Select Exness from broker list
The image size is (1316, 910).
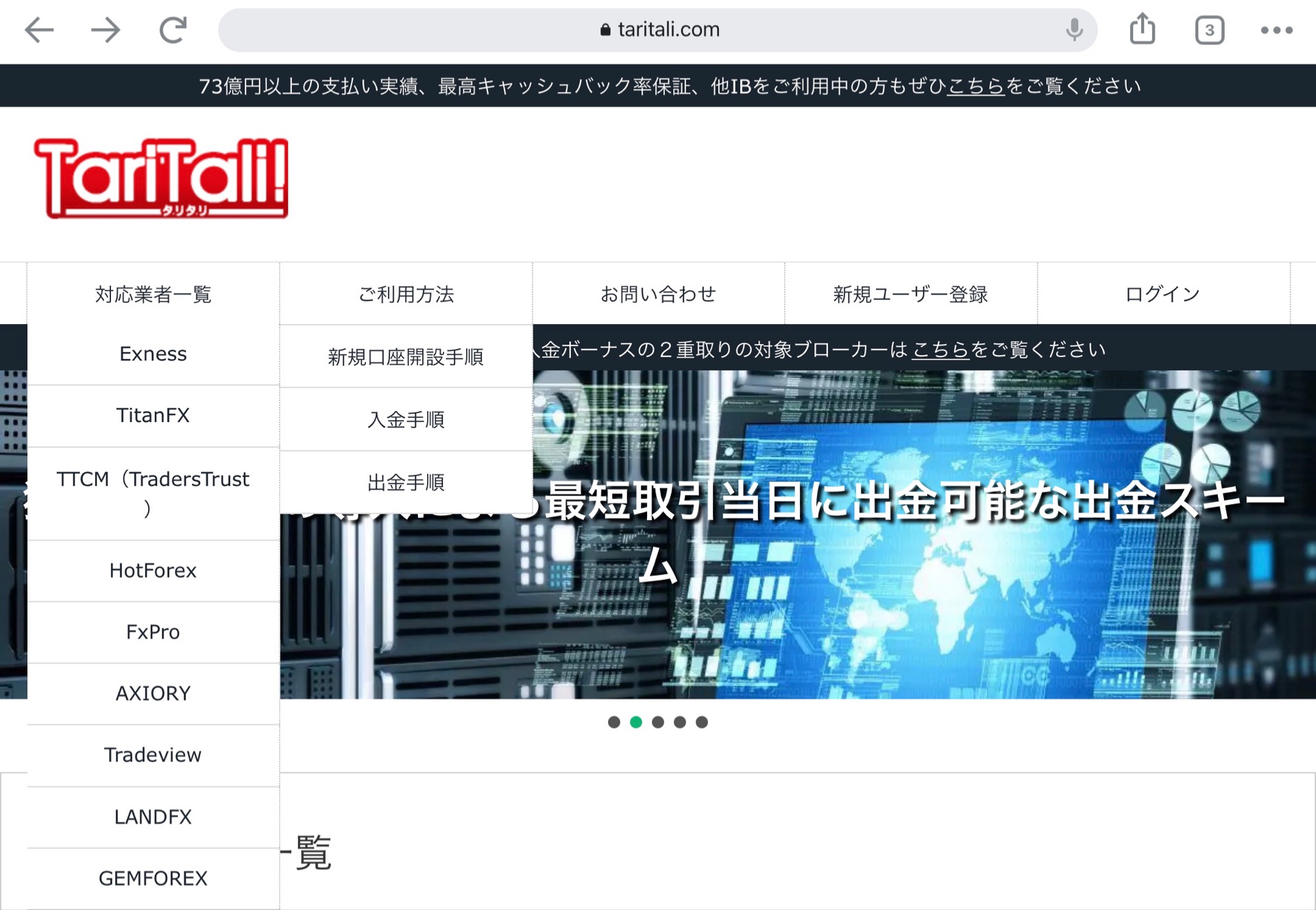(x=153, y=354)
